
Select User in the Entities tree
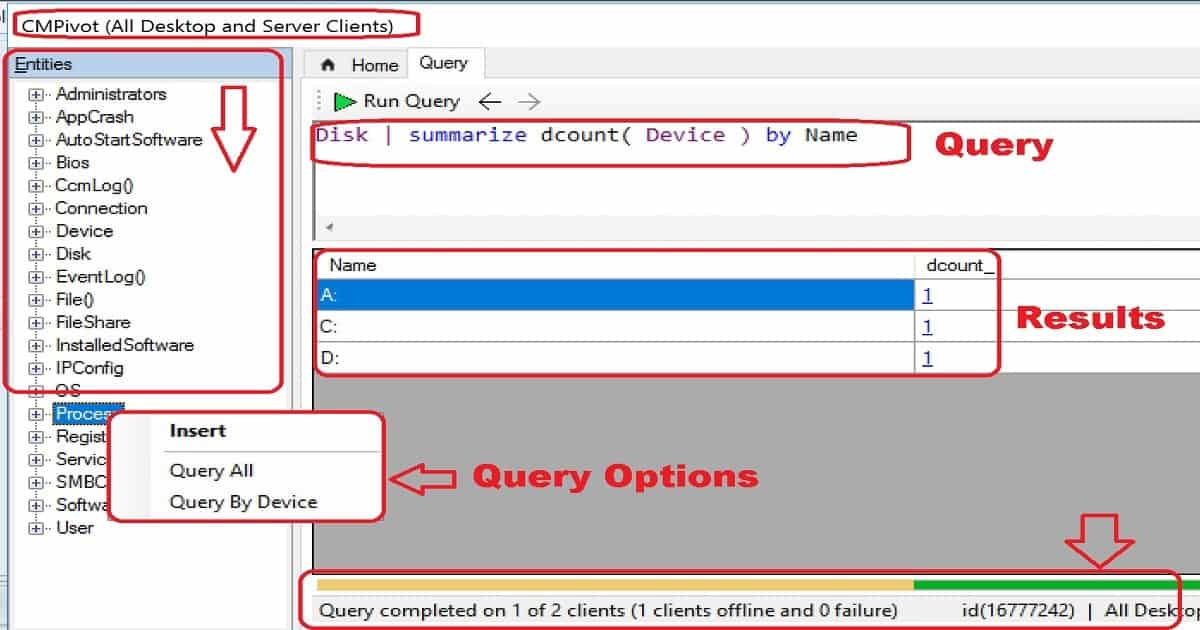(74, 528)
